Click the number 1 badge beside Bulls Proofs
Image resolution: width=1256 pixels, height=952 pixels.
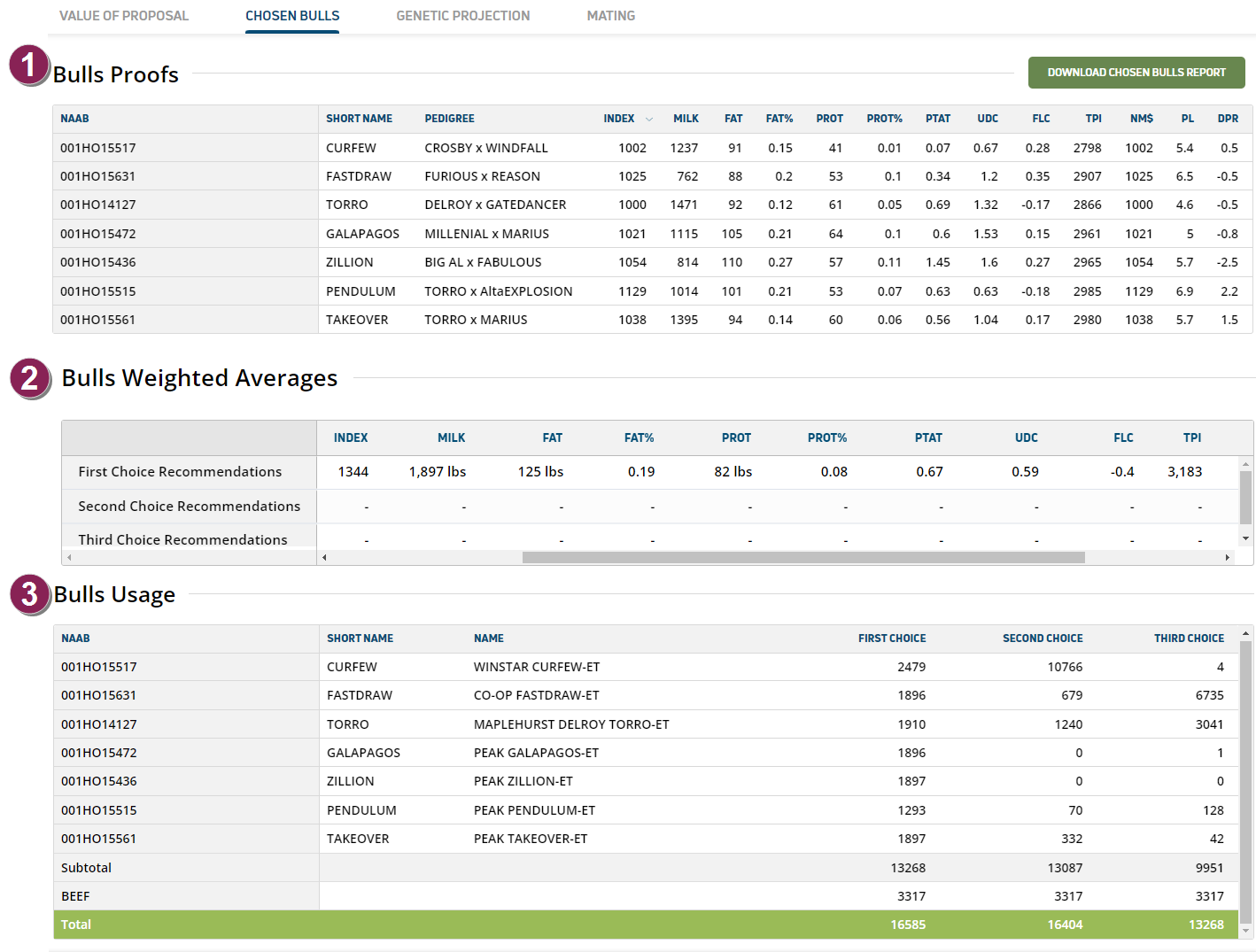[x=29, y=65]
